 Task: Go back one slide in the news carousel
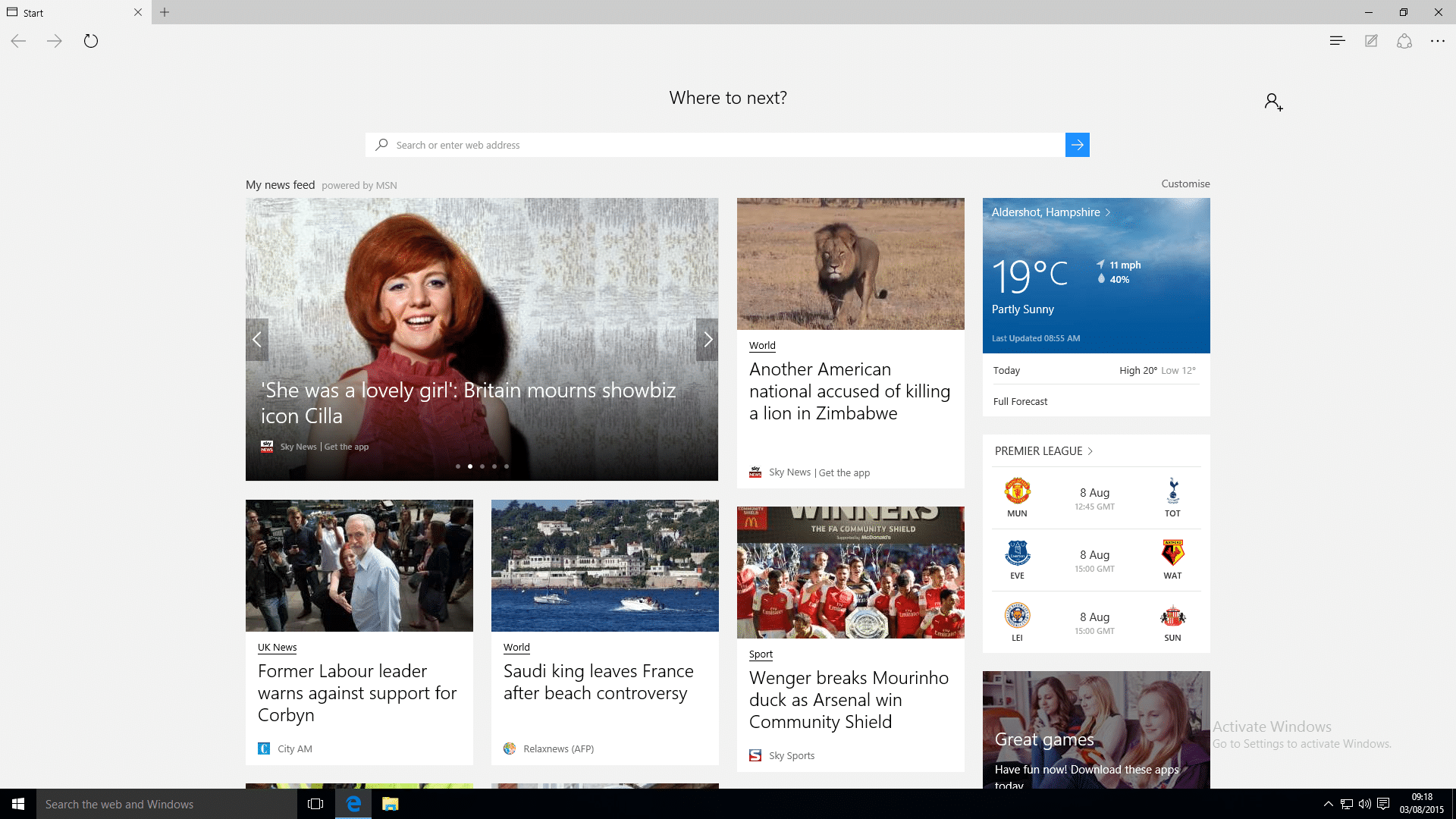[256, 339]
